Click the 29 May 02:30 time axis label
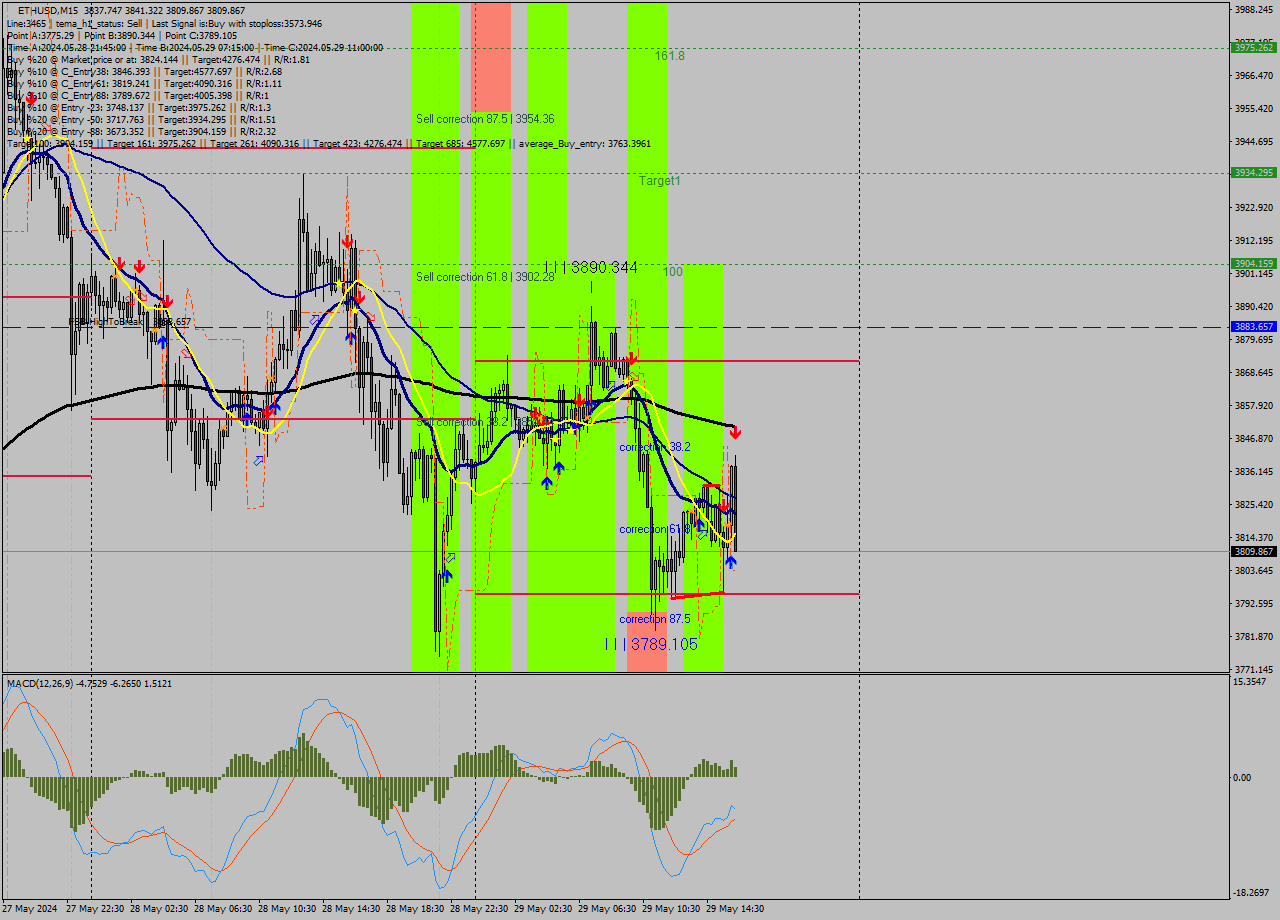Viewport: 1280px width, 920px height. [x=543, y=909]
